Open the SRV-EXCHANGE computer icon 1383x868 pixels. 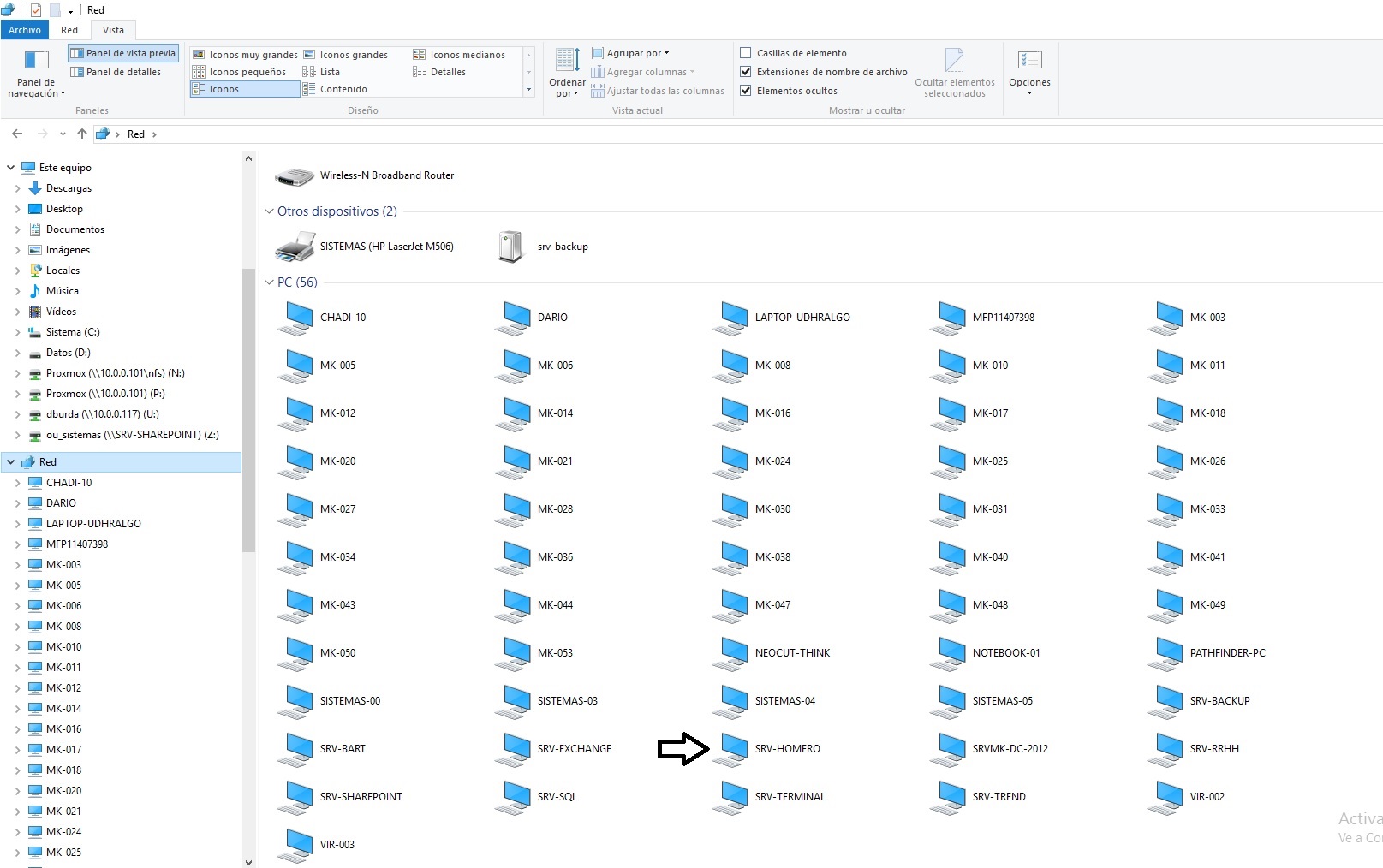pyautogui.click(x=515, y=749)
